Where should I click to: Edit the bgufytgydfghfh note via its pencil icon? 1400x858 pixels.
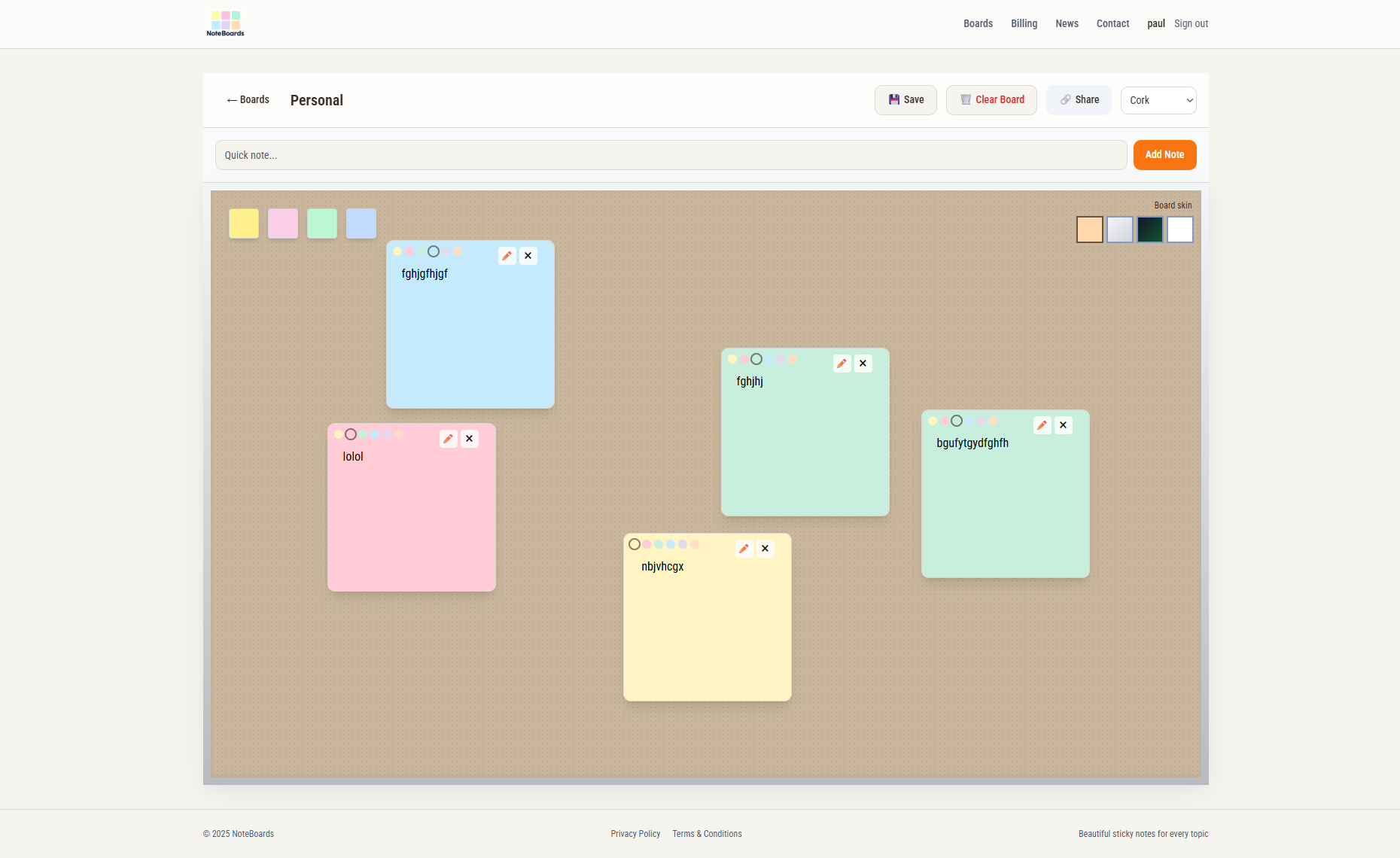[1042, 424]
